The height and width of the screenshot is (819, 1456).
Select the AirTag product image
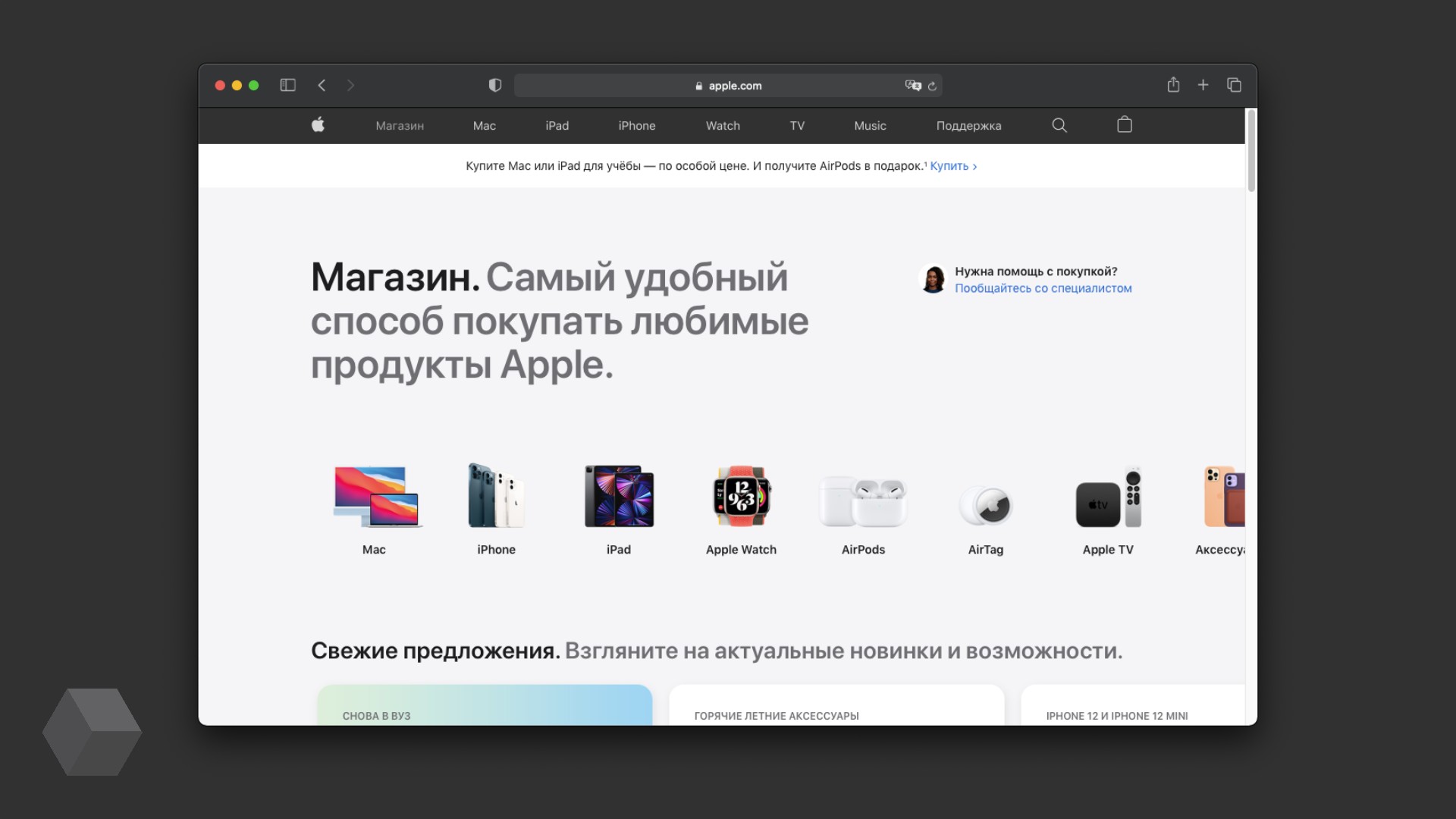pos(985,506)
